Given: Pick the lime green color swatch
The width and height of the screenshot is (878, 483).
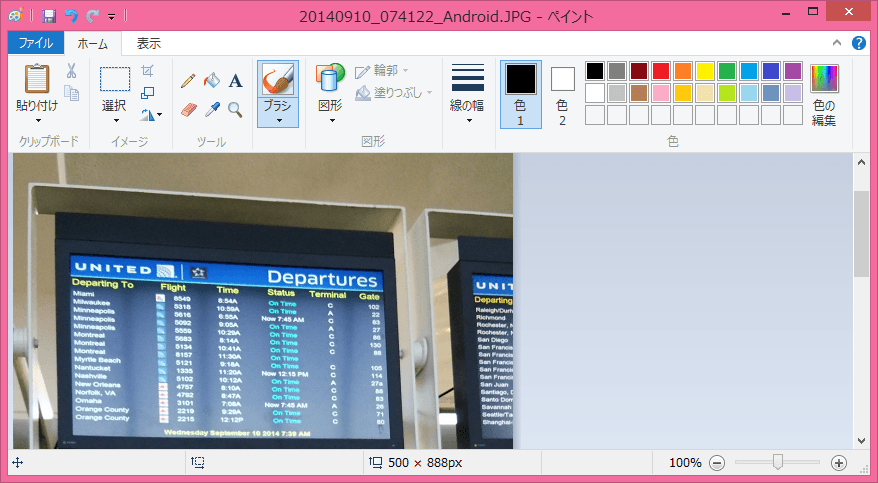Looking at the screenshot, I should pos(727,93).
